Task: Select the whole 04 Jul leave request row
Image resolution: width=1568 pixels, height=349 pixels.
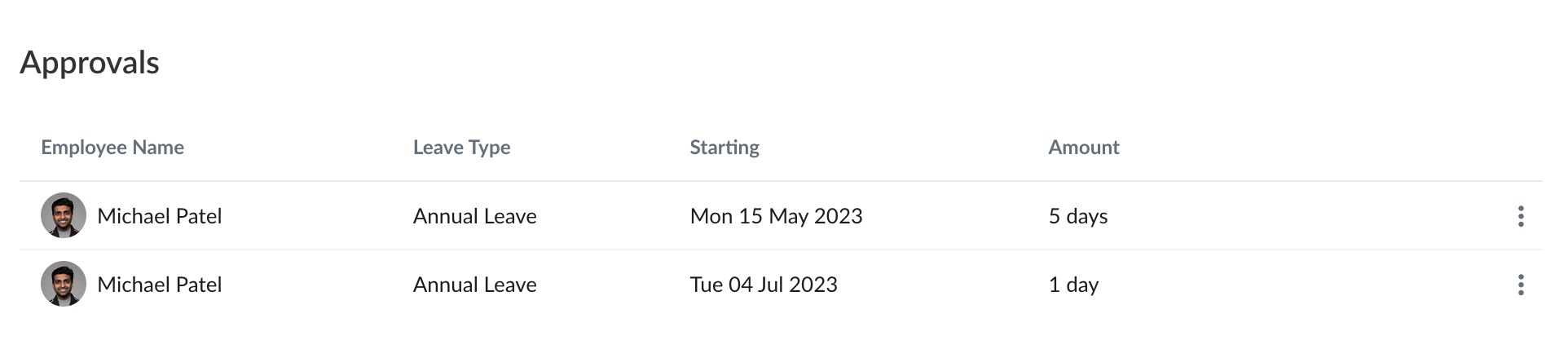Action: point(781,285)
